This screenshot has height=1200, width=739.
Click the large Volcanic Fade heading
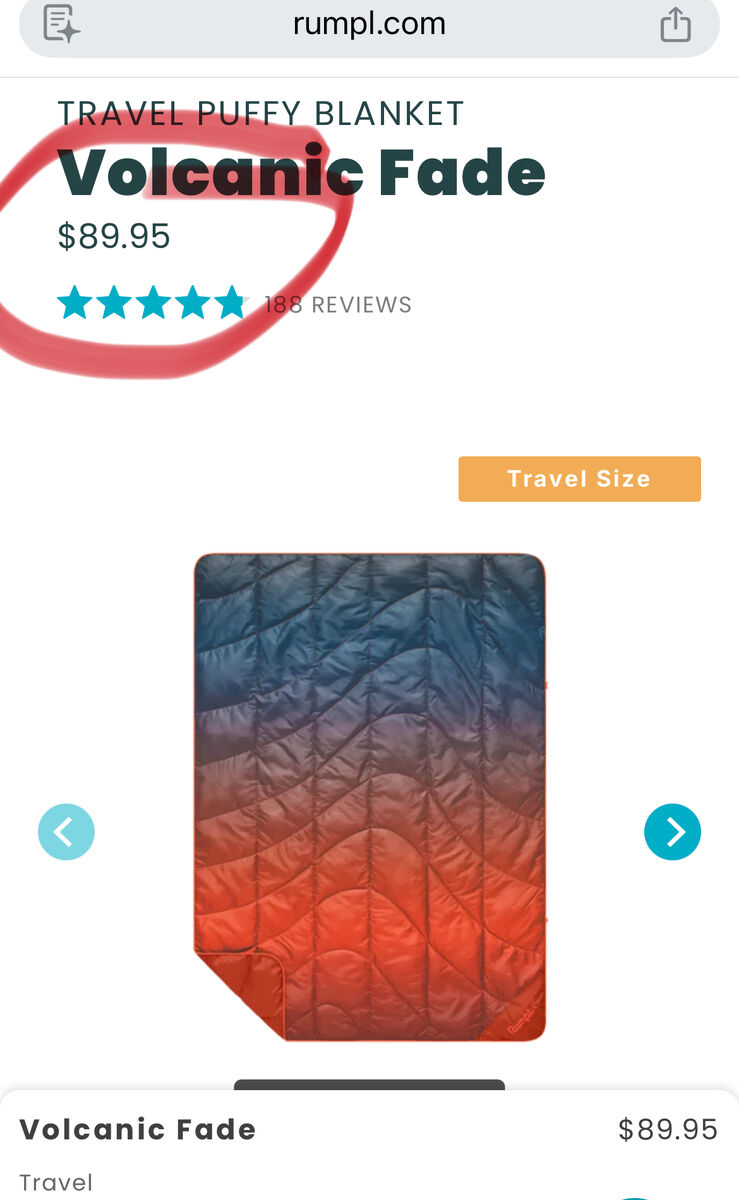coord(301,173)
